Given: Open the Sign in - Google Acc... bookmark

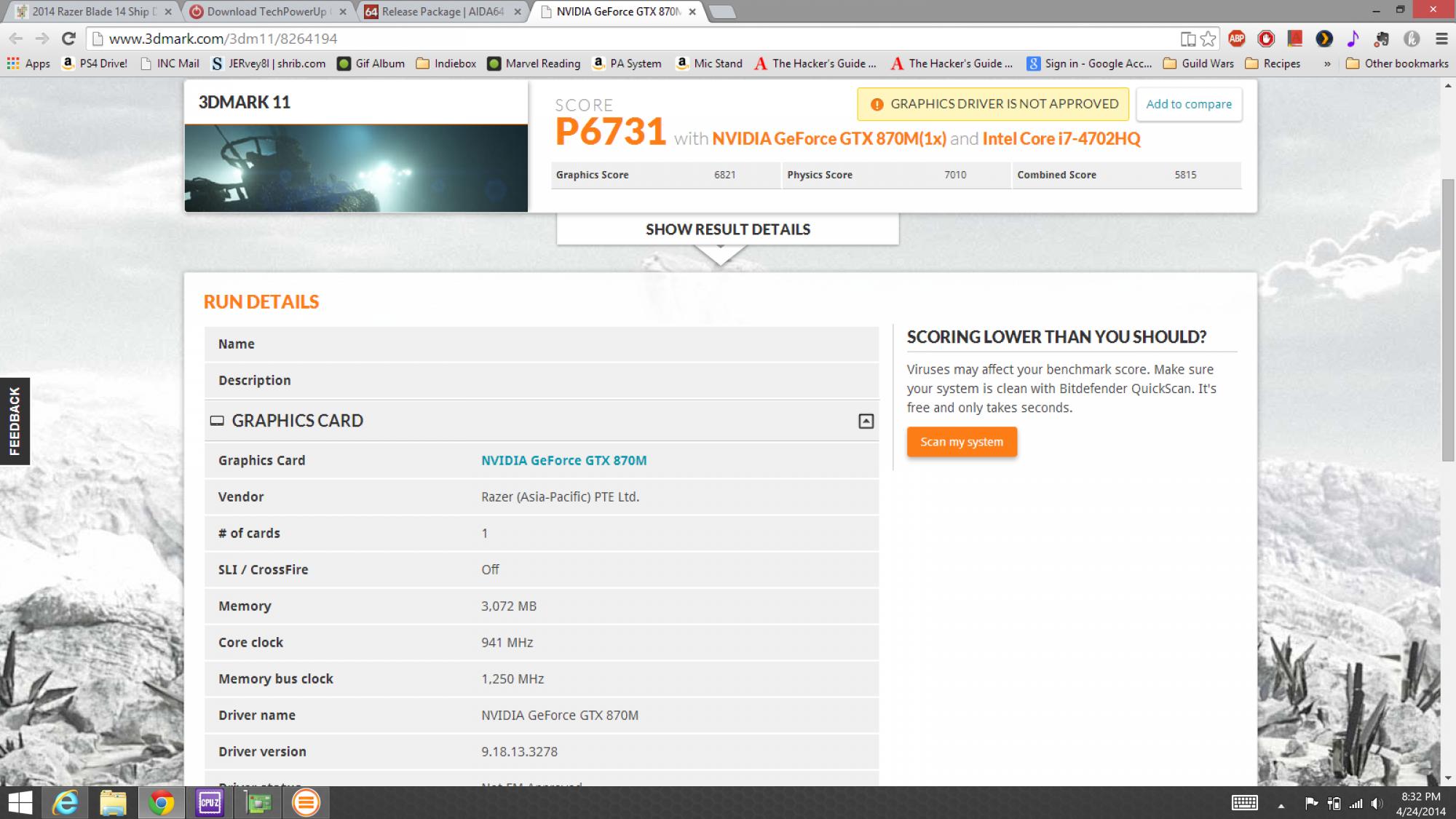Looking at the screenshot, I should 1090,63.
